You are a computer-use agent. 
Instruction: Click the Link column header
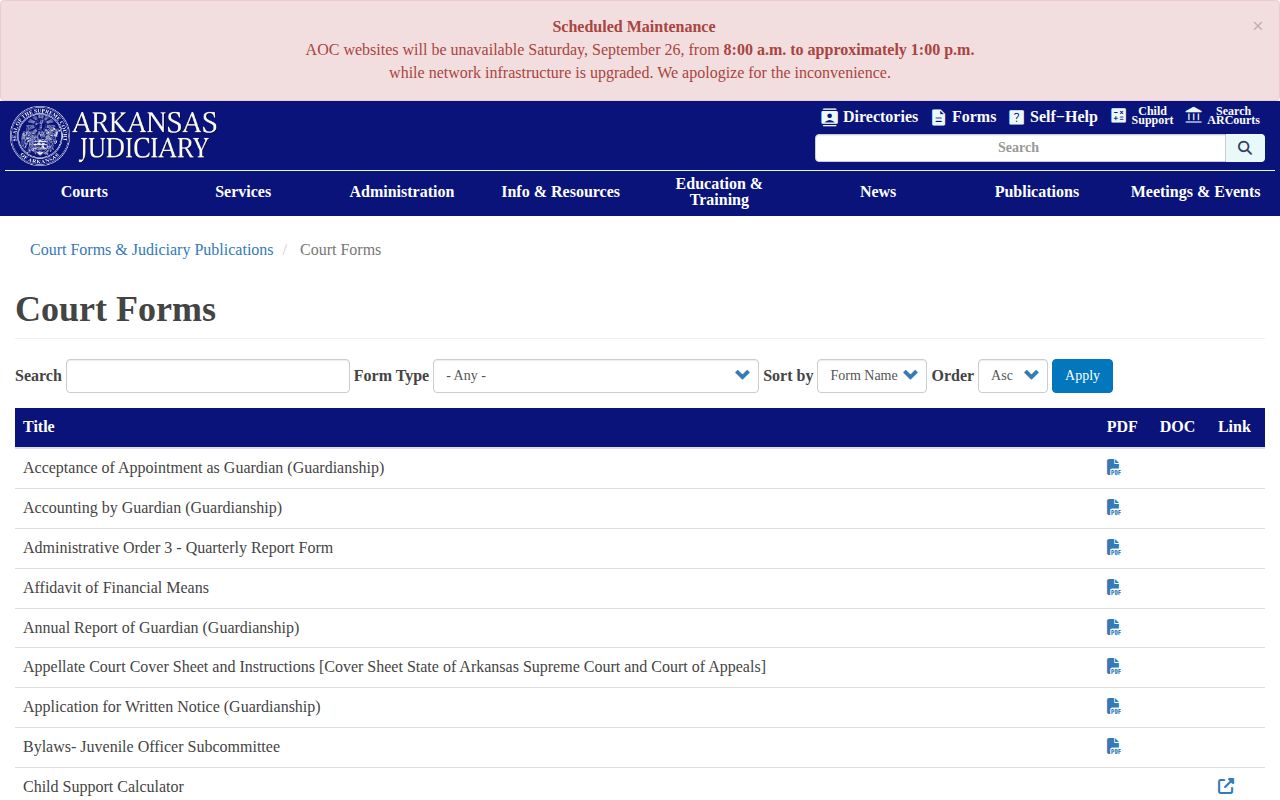click(1234, 427)
